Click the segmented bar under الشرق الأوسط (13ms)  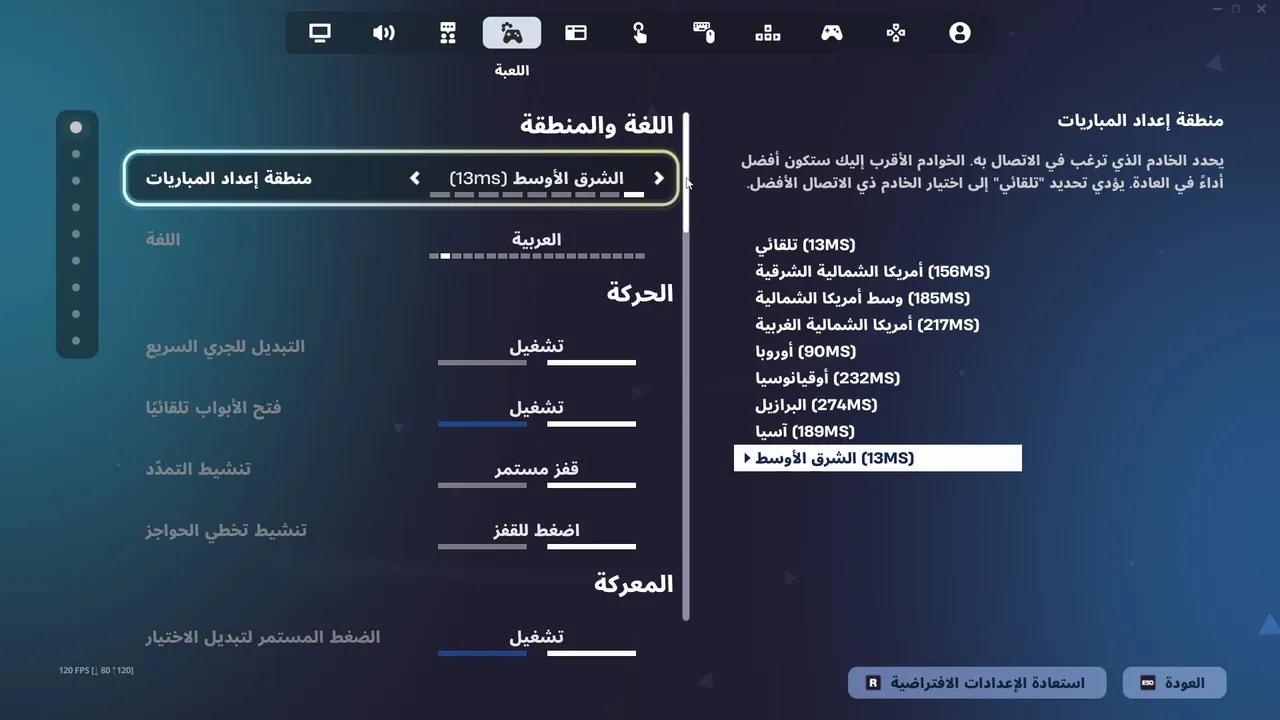coord(537,194)
